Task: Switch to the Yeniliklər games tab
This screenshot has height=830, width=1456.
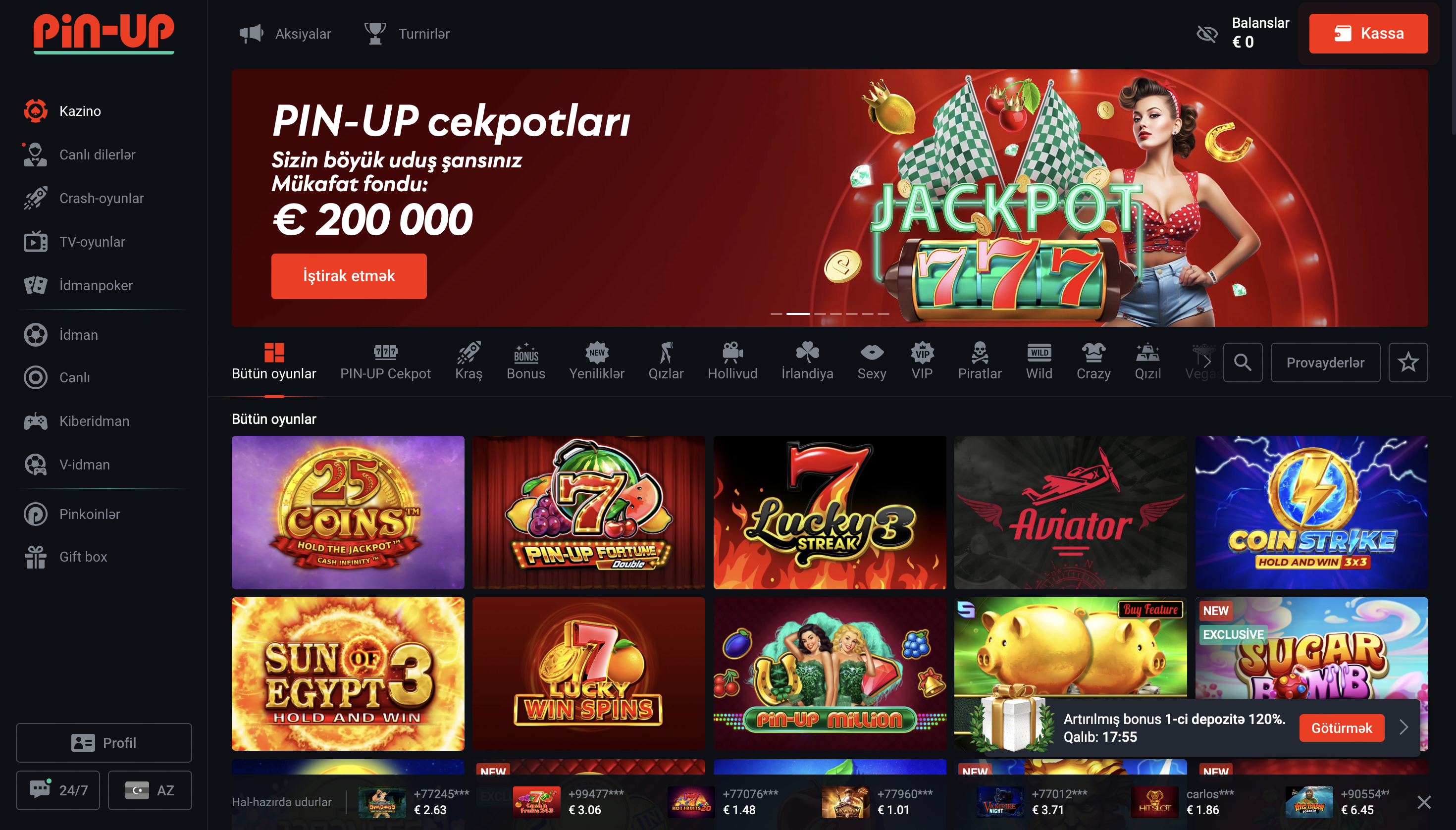Action: (x=596, y=362)
